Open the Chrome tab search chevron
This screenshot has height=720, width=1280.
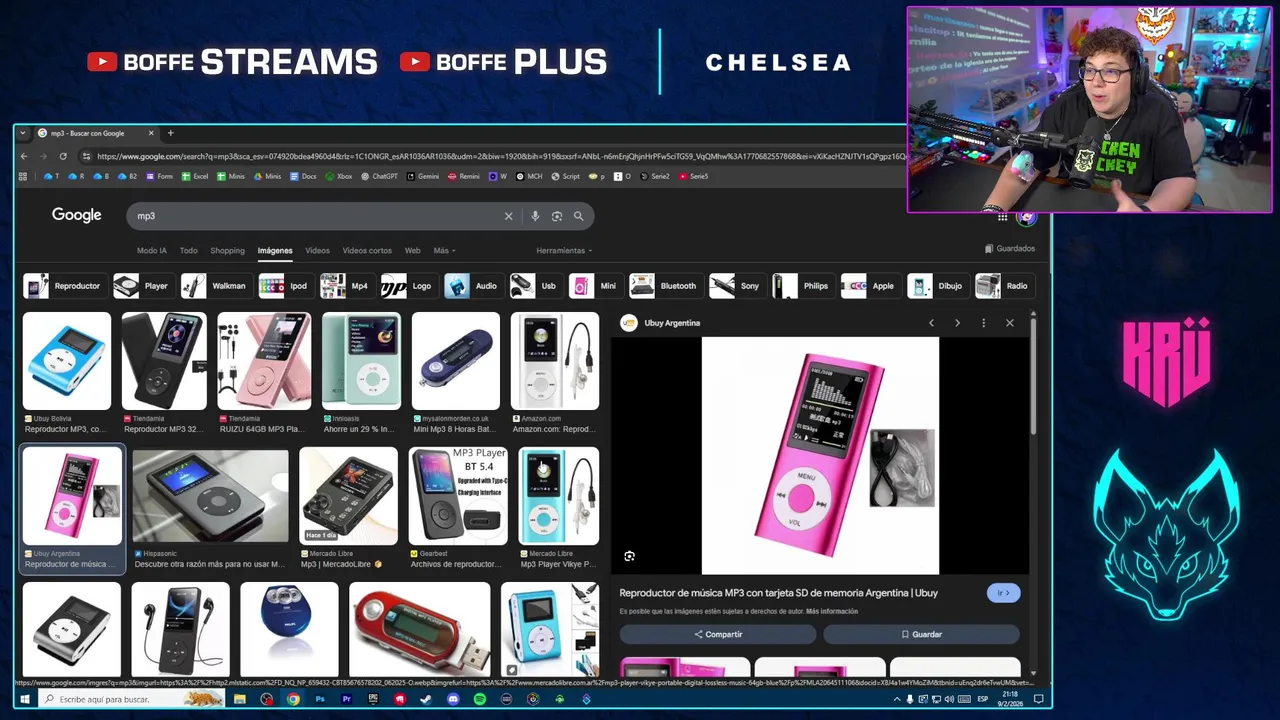(x=22, y=133)
